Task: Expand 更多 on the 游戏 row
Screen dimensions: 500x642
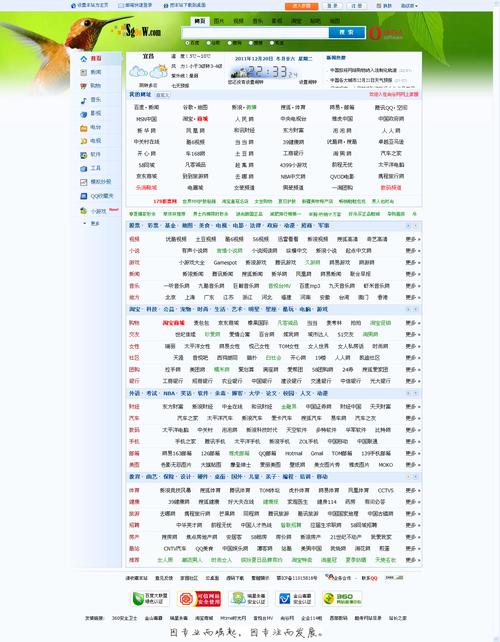Action: (x=412, y=262)
